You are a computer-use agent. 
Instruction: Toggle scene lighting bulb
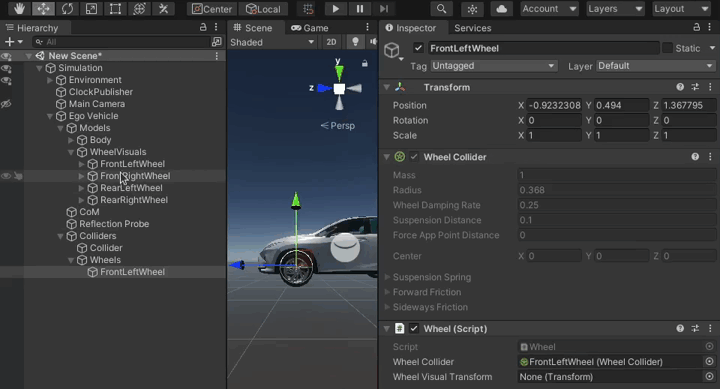click(355, 42)
